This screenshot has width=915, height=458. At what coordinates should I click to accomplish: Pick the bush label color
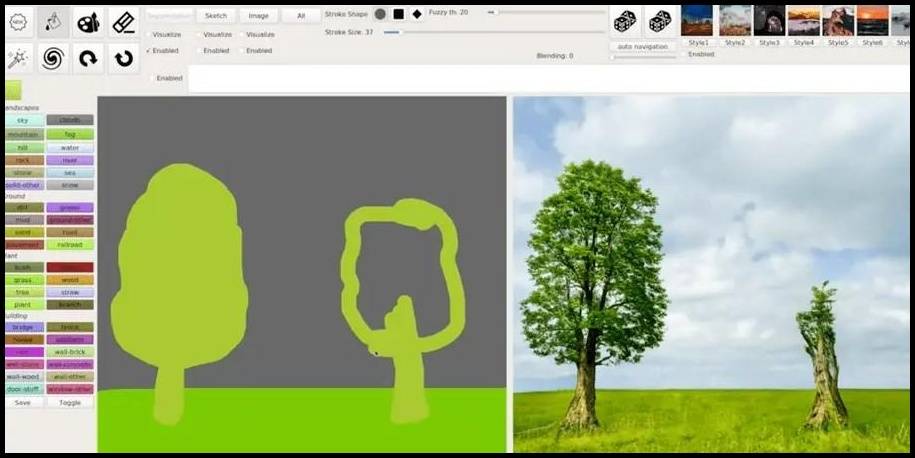23,267
